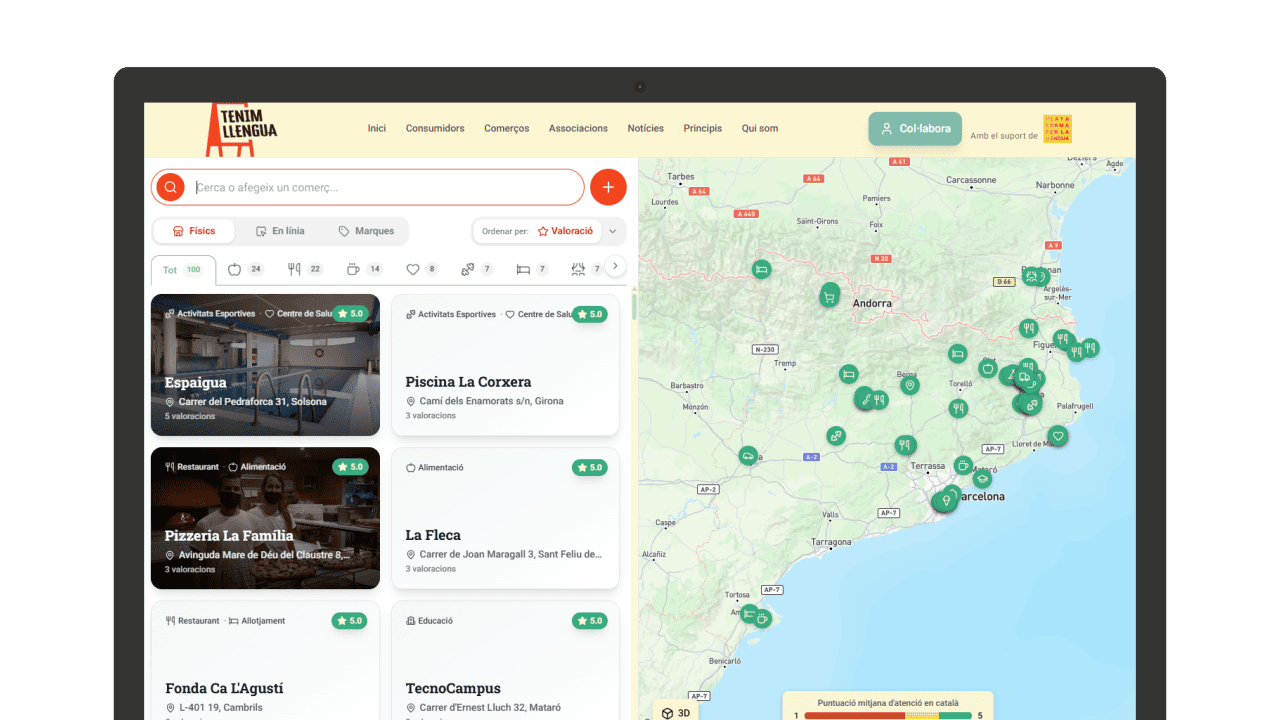Click the orange search magnifier icon
The width and height of the screenshot is (1280, 720).
[x=170, y=187]
